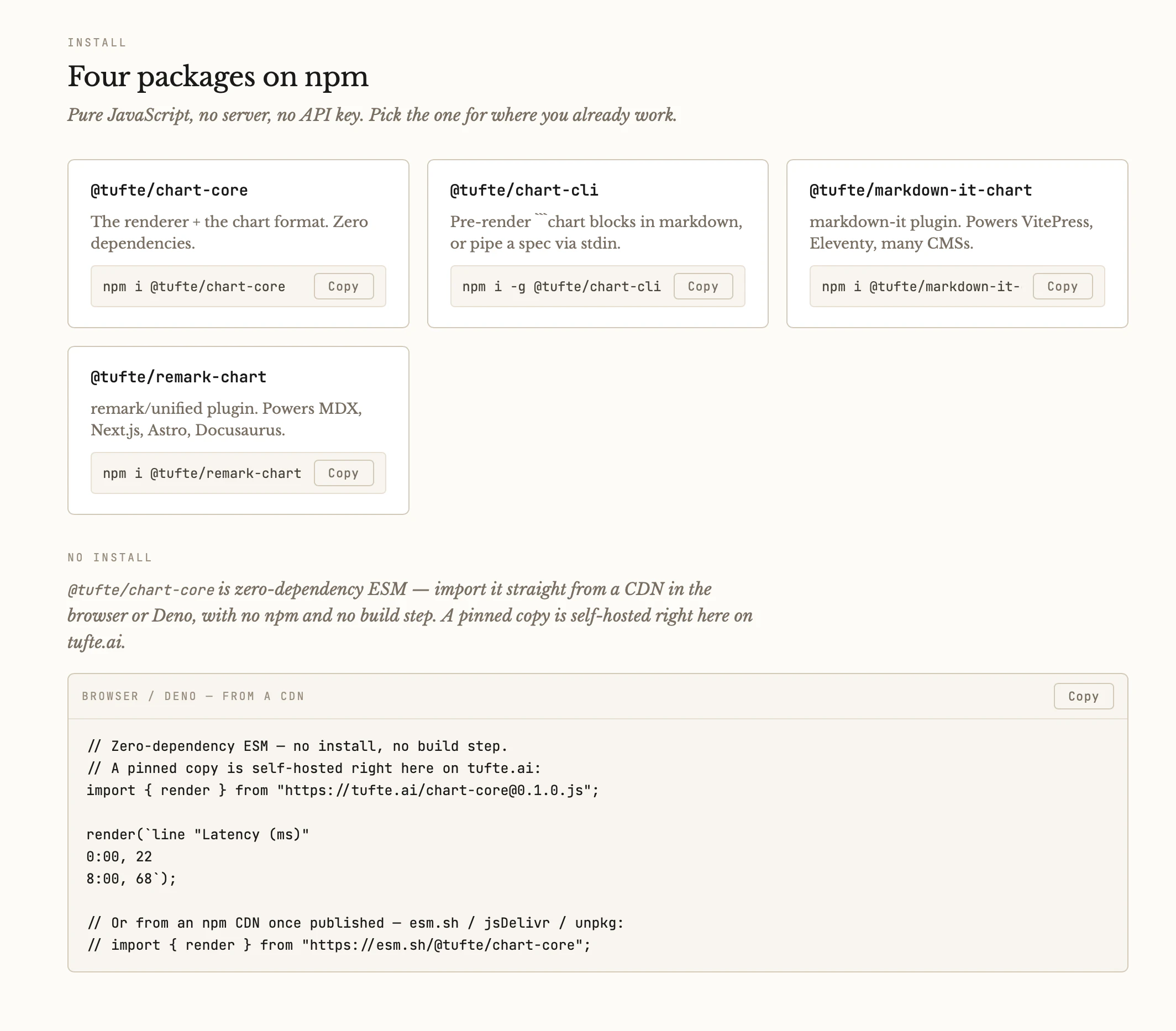Select the '@tufte/markdown-it-chart' card title
The width and height of the screenshot is (1176, 1031).
[921, 191]
